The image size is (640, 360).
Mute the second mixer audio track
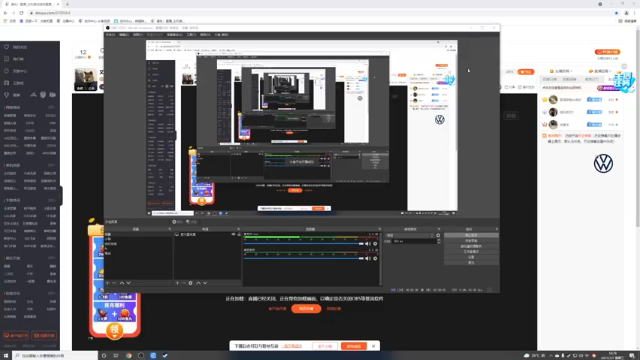pos(368,258)
